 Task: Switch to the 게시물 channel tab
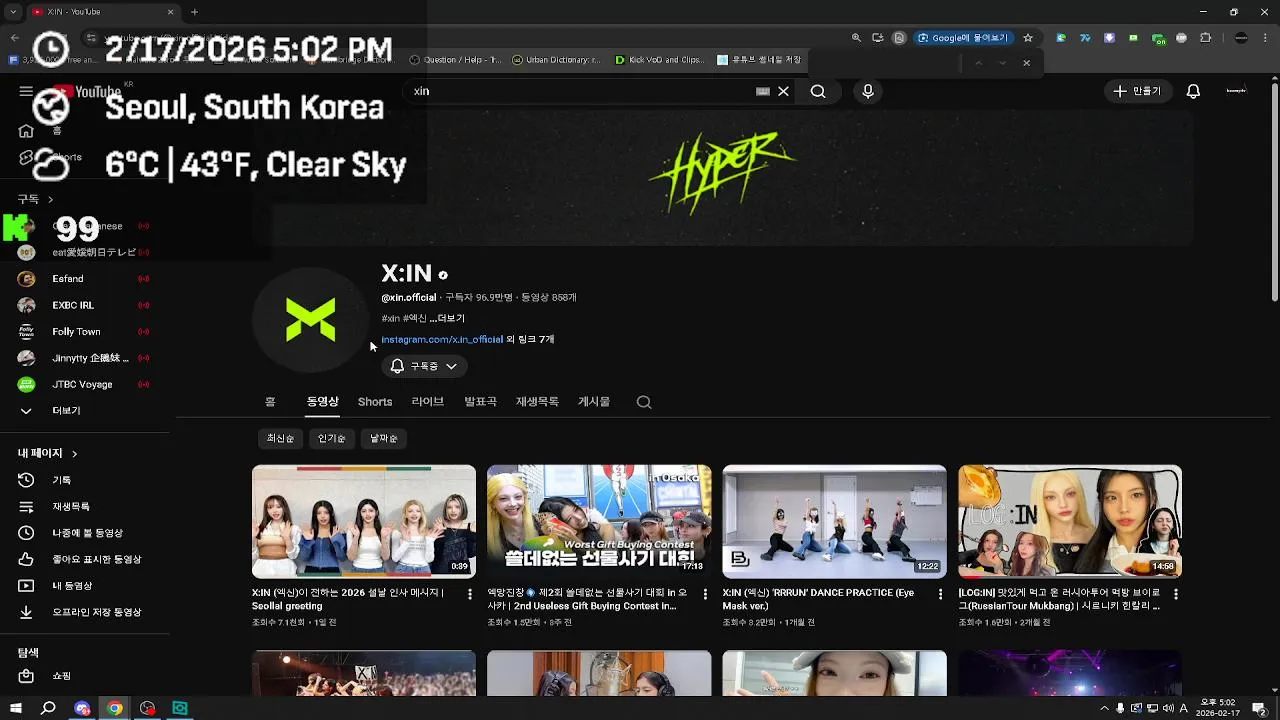pos(594,402)
